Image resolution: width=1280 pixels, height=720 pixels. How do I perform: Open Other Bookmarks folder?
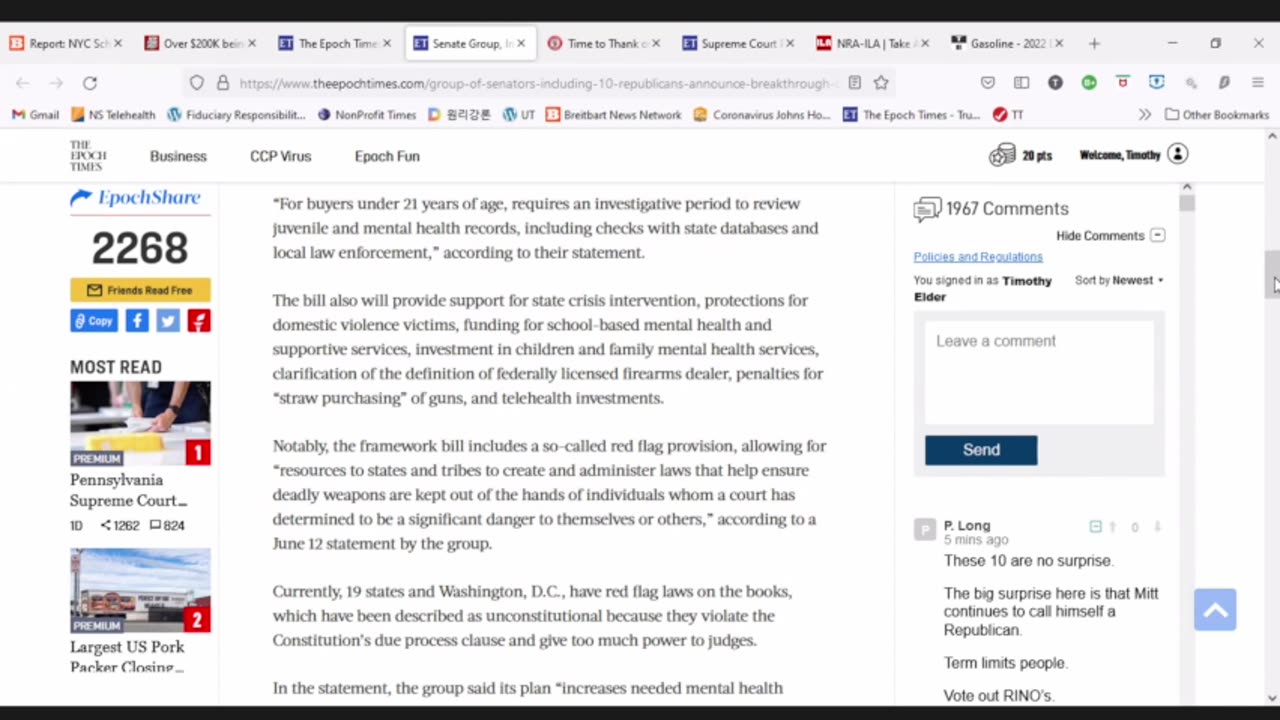pyautogui.click(x=1217, y=115)
